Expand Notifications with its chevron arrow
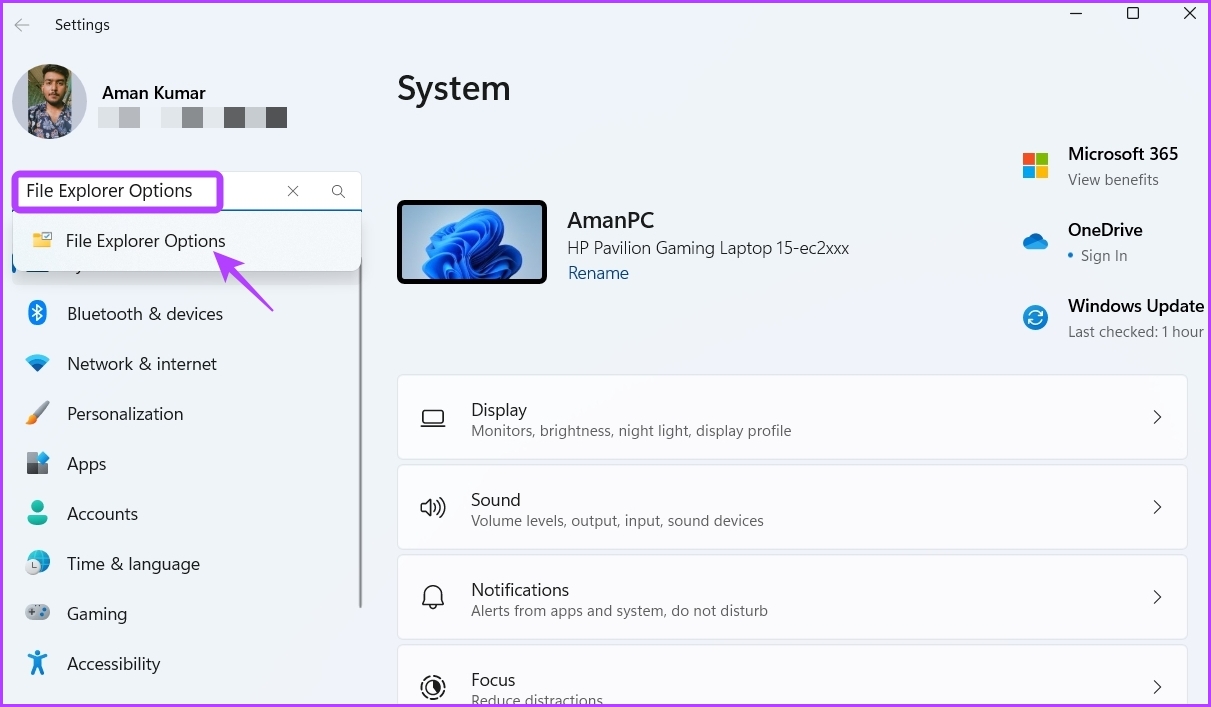 pos(1157,598)
